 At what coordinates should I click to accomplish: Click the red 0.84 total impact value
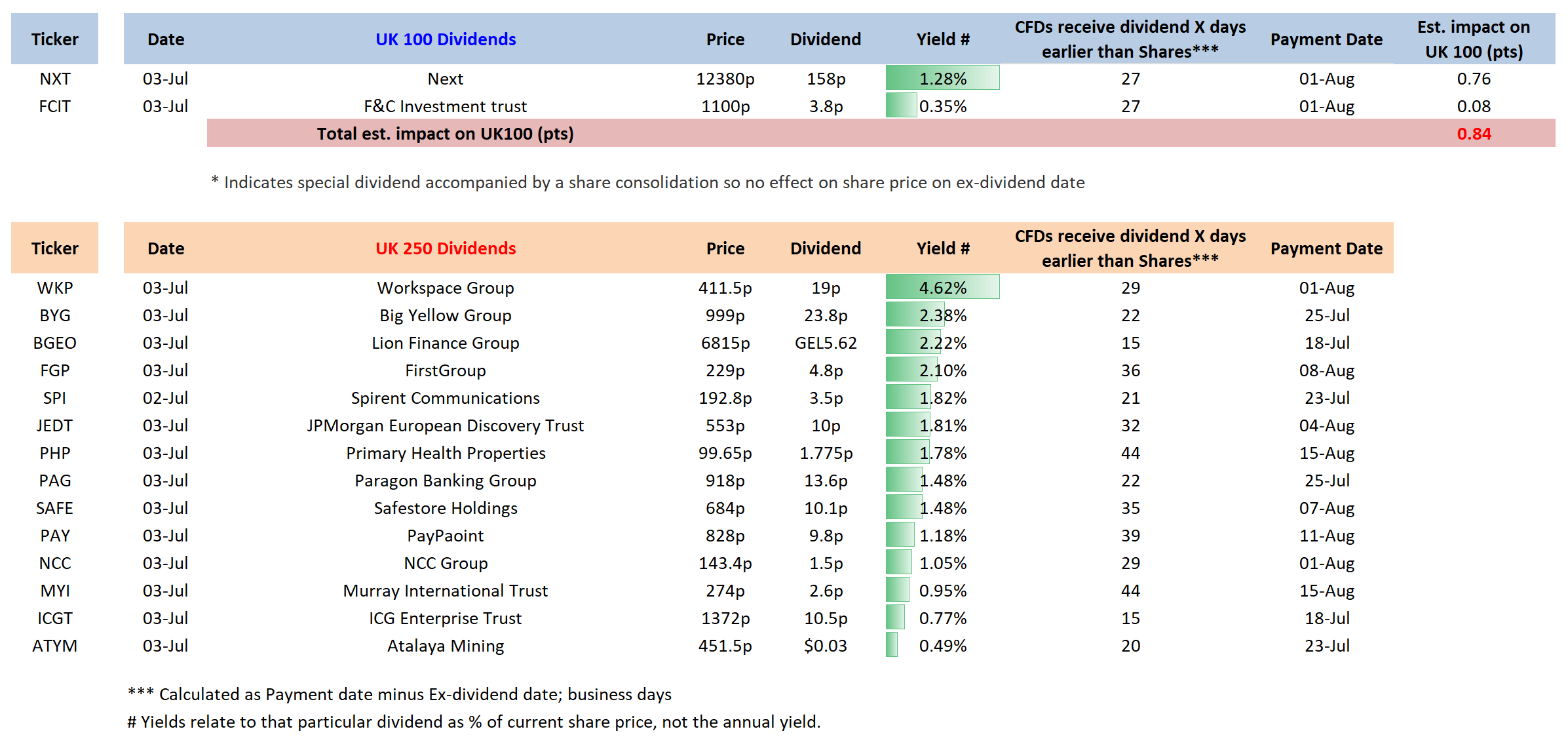pos(1474,134)
